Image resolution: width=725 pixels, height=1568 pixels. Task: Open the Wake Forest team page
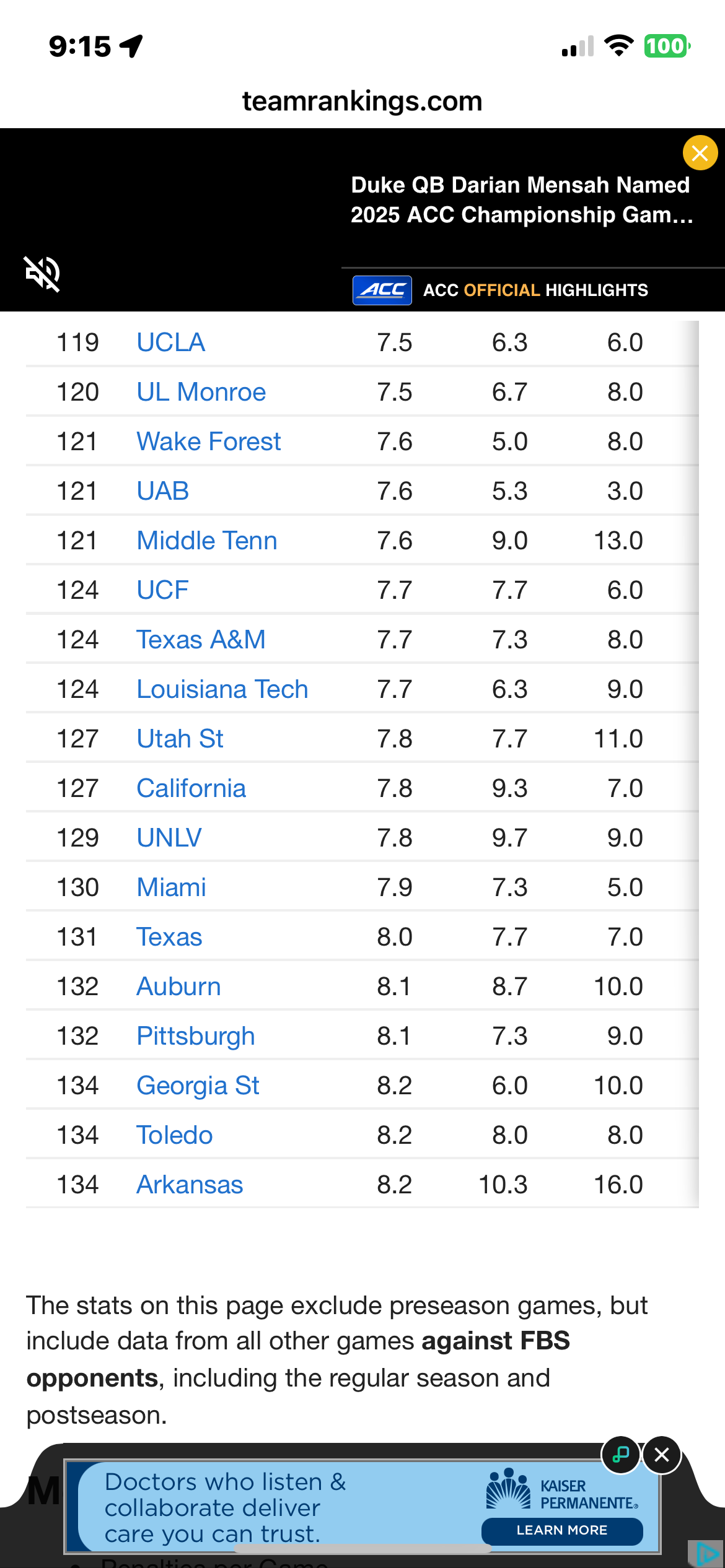coord(208,442)
